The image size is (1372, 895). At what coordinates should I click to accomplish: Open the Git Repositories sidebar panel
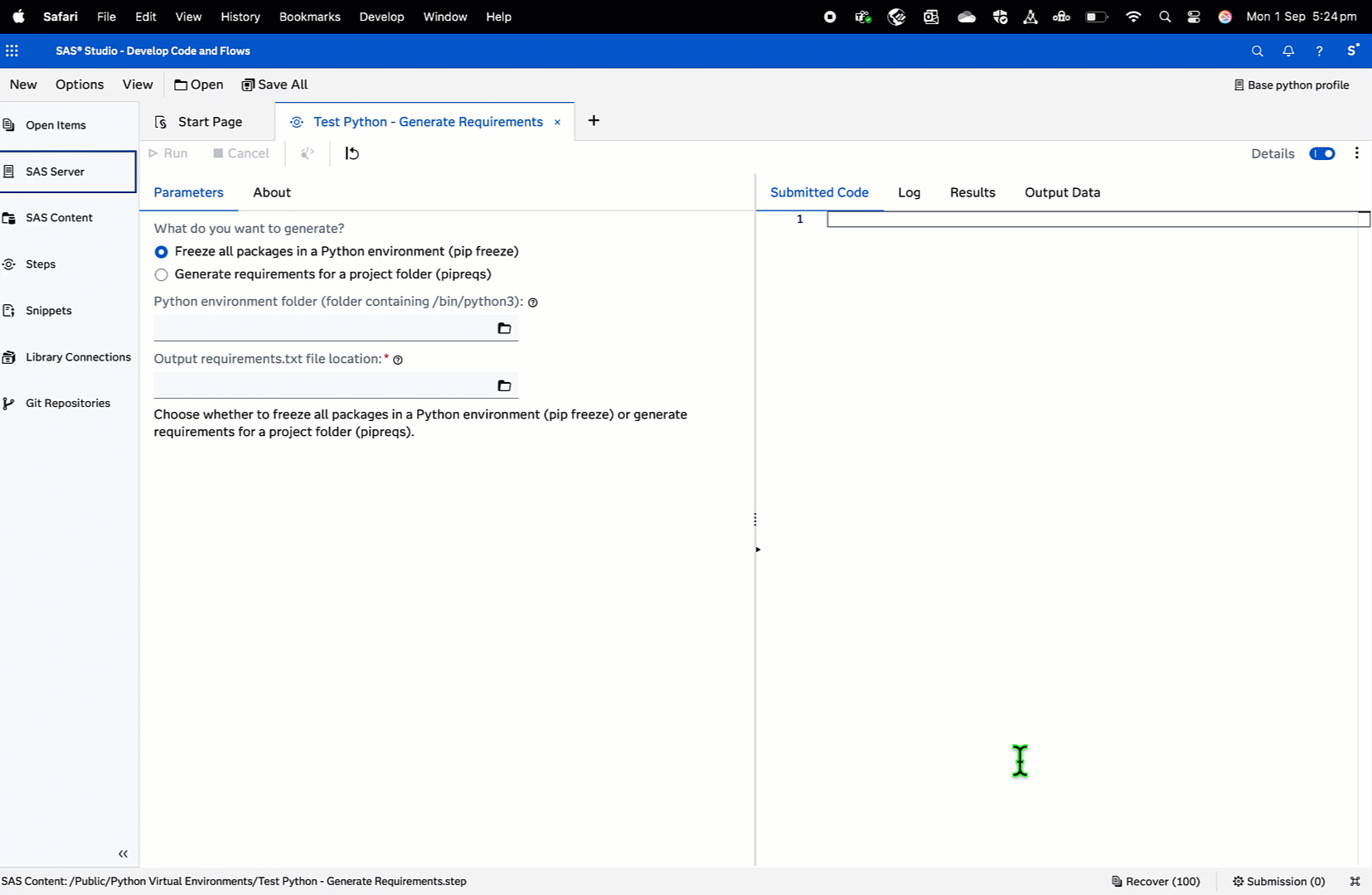click(68, 404)
